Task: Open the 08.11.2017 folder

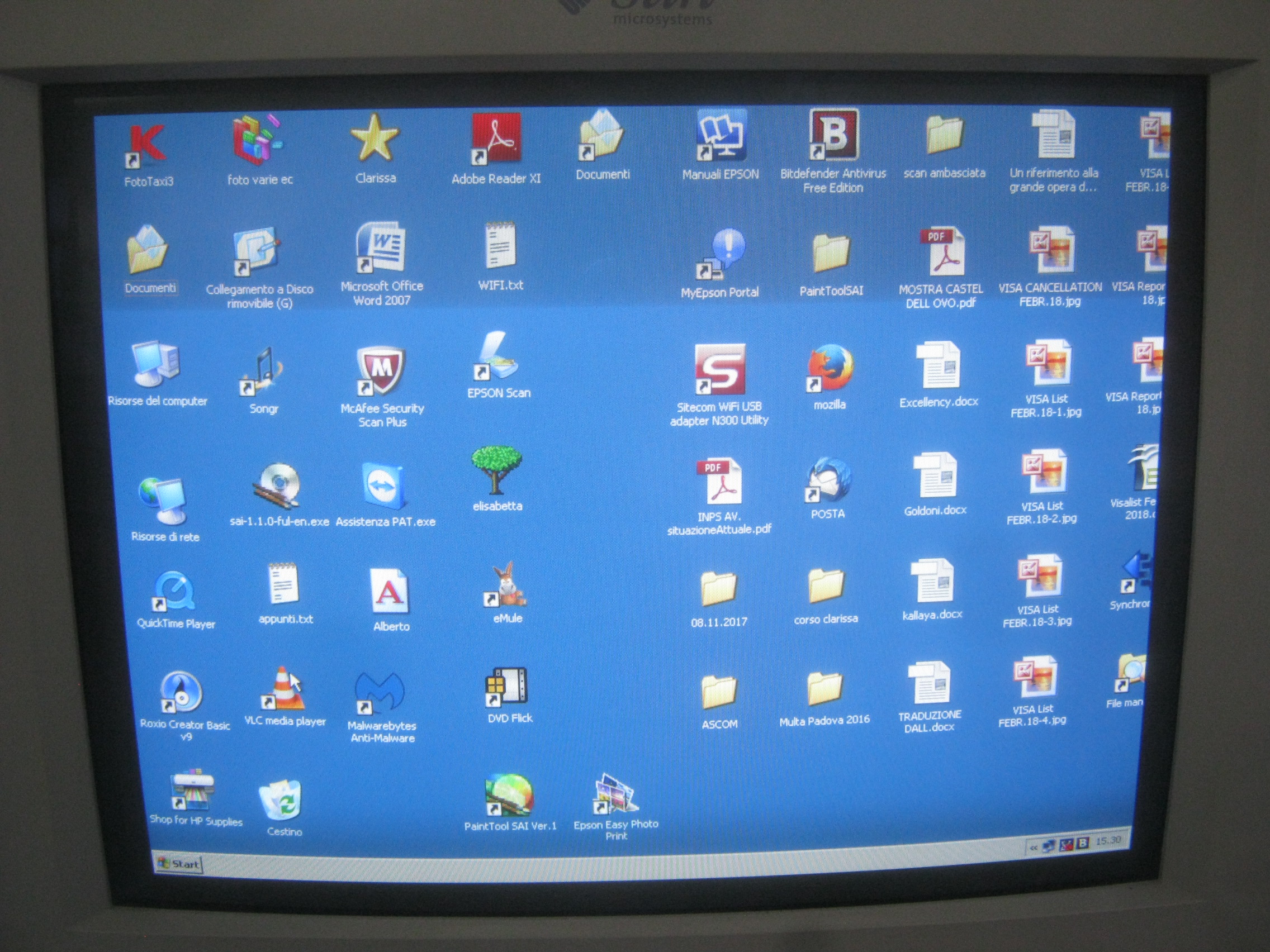Action: tap(718, 589)
